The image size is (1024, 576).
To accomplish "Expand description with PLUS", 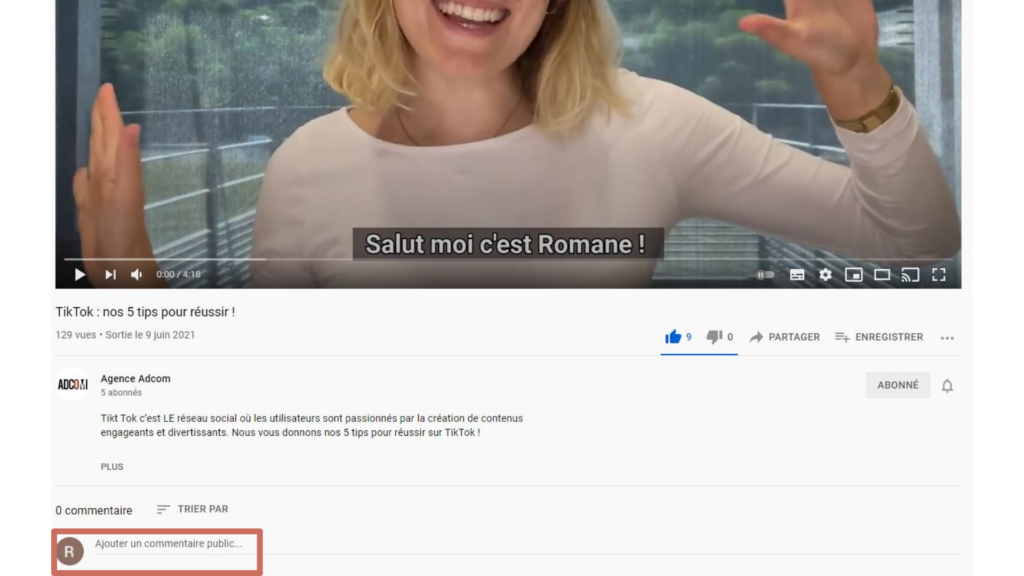I will pos(112,466).
